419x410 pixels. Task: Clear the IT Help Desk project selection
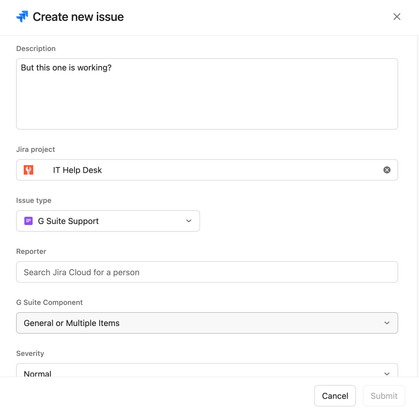[387, 170]
